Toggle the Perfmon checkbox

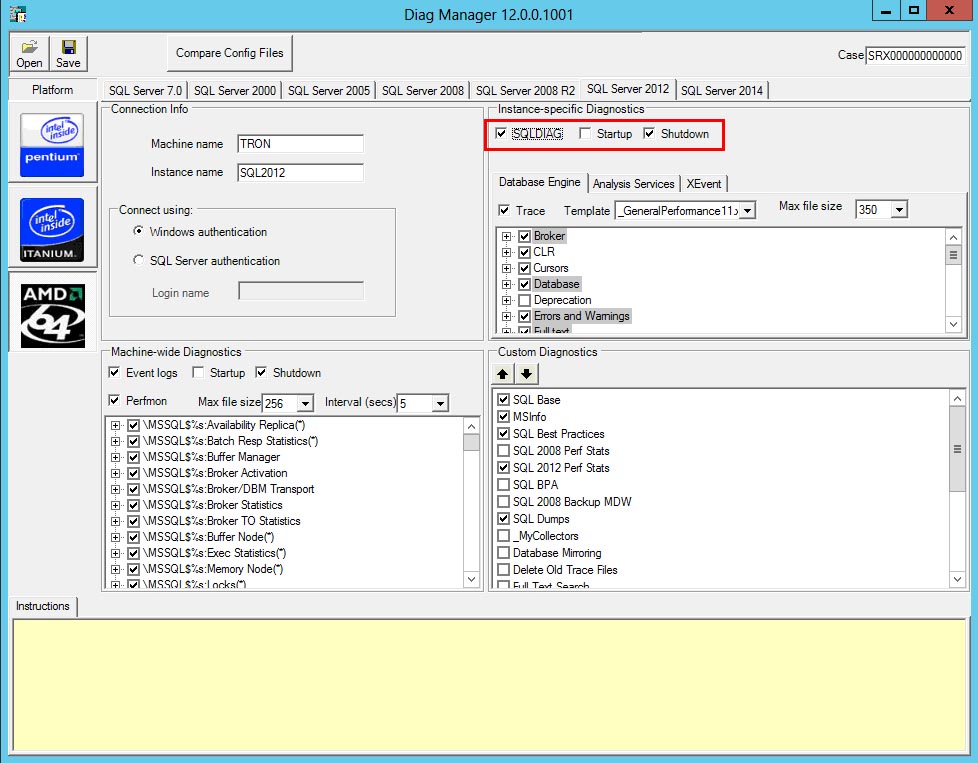click(114, 401)
